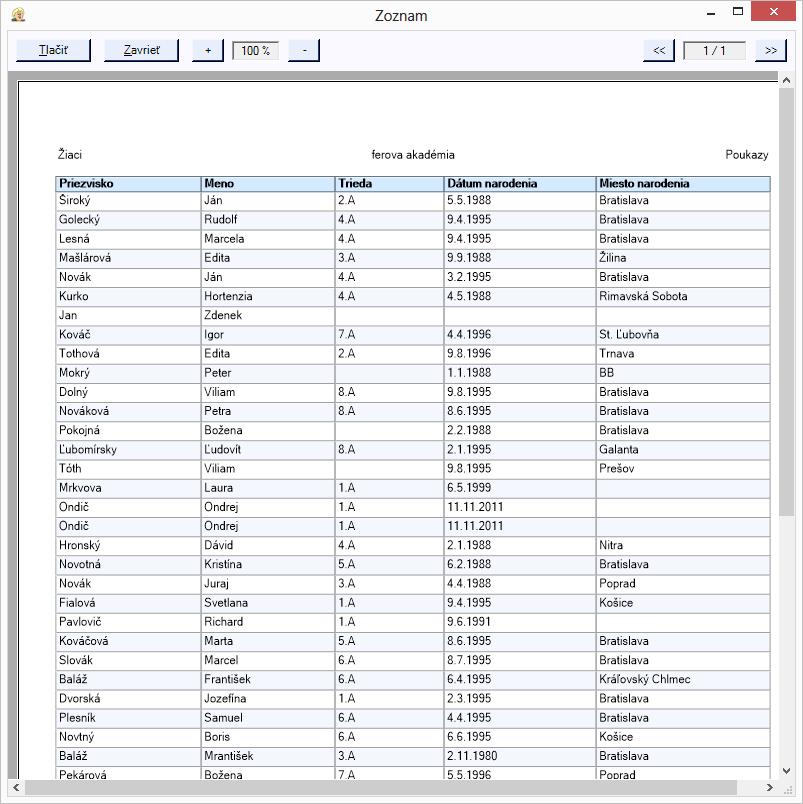Click the Kováč surname cell
This screenshot has height=804, width=803.
coord(128,335)
